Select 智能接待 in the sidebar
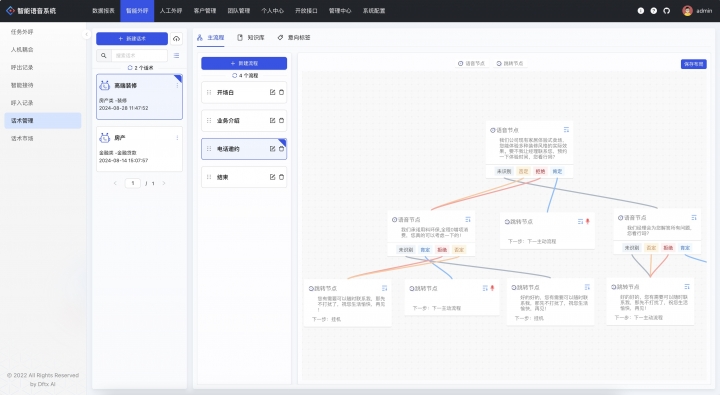Image resolution: width=720 pixels, height=395 pixels. (43, 85)
